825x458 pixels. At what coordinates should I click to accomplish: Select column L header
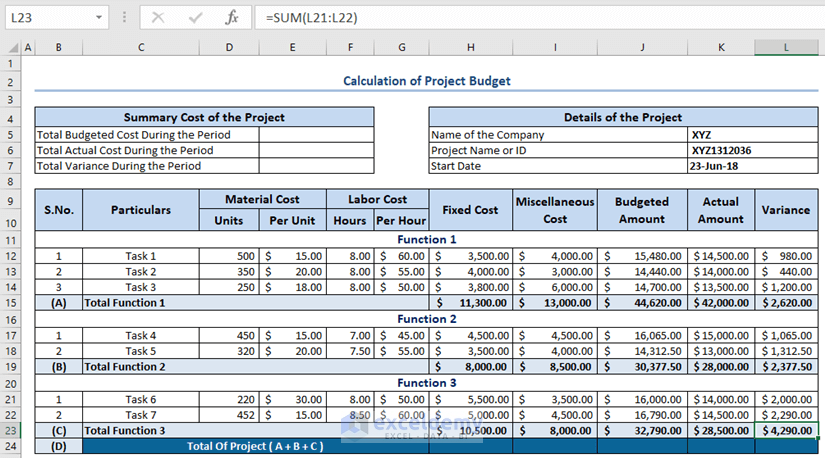tap(786, 48)
